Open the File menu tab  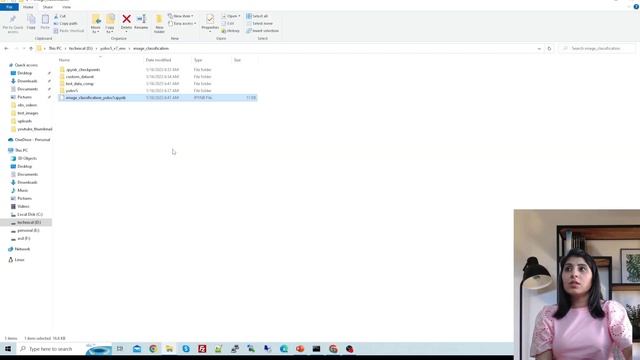(9, 7)
